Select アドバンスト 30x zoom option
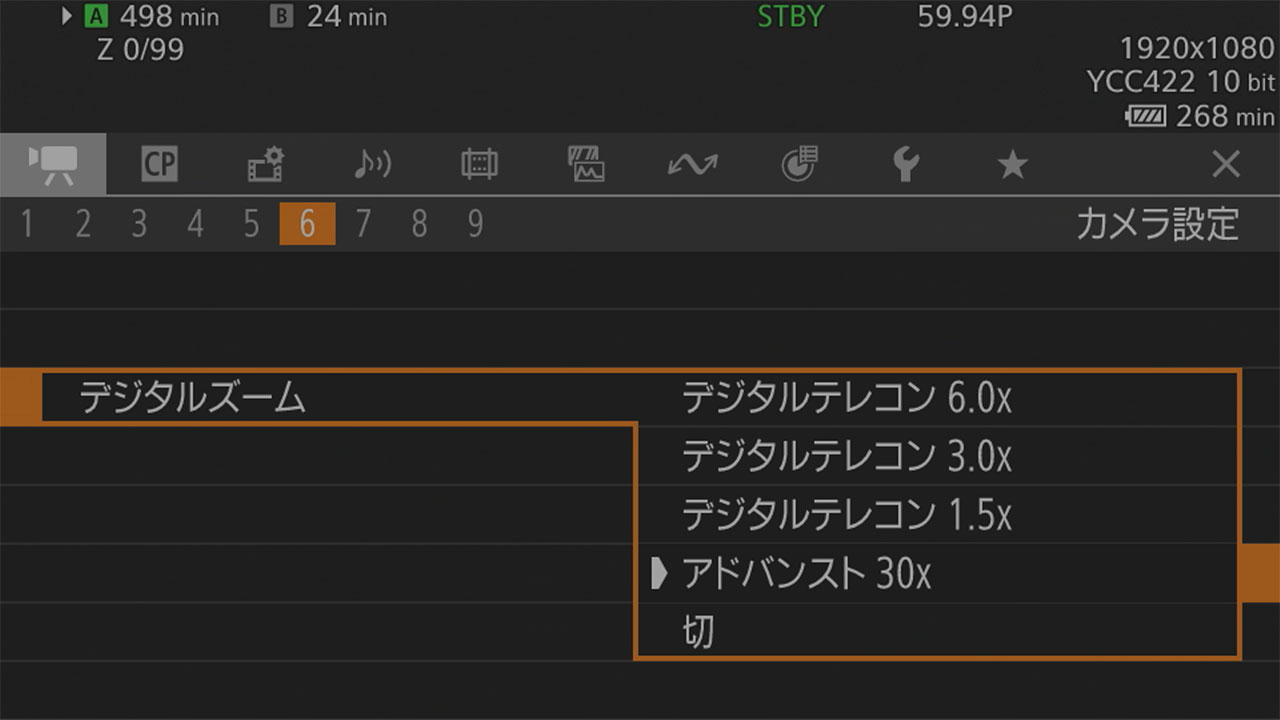 [x=806, y=574]
